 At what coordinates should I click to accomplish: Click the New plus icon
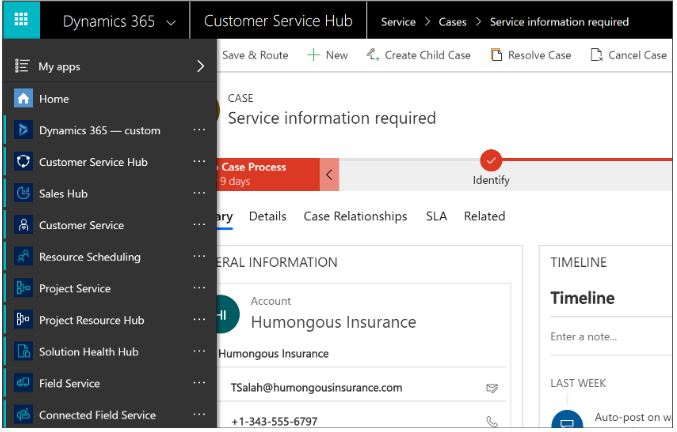[x=313, y=55]
